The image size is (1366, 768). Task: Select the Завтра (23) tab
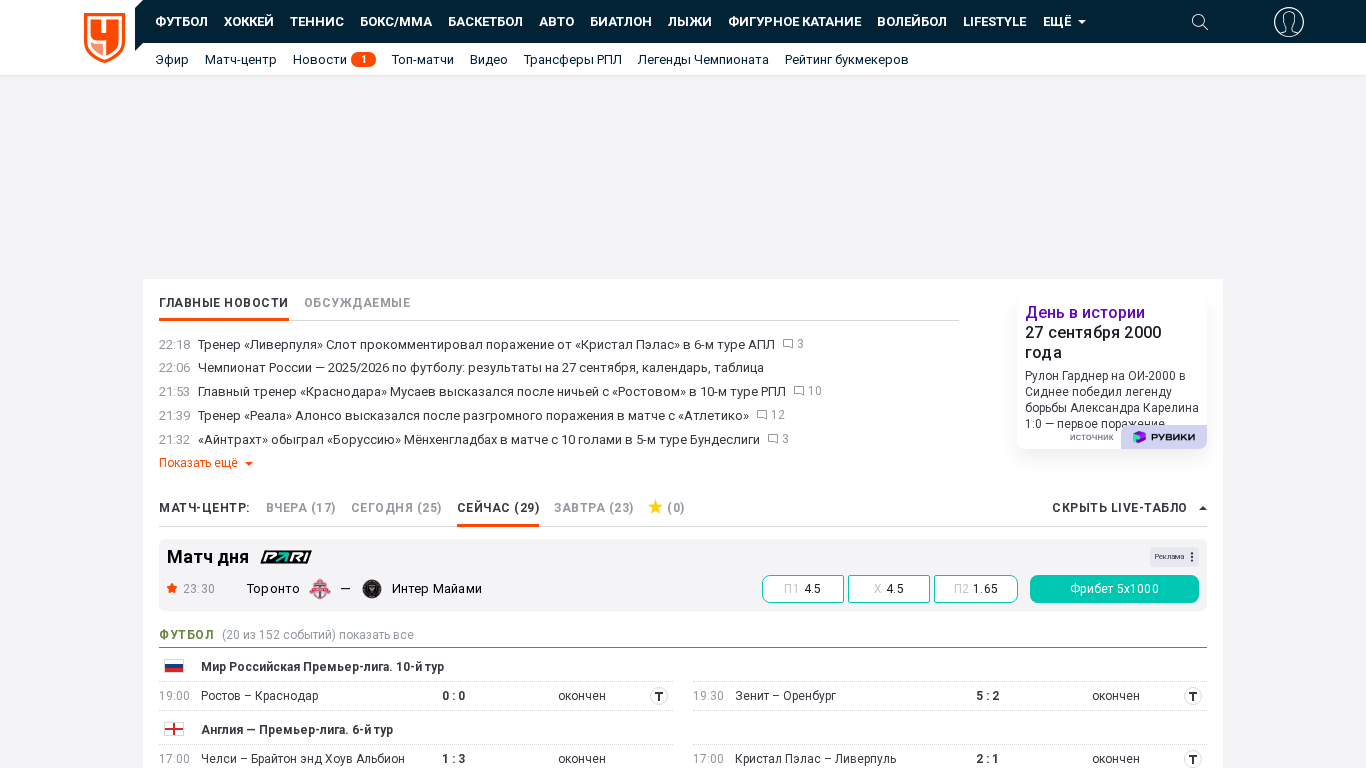pyautogui.click(x=594, y=508)
